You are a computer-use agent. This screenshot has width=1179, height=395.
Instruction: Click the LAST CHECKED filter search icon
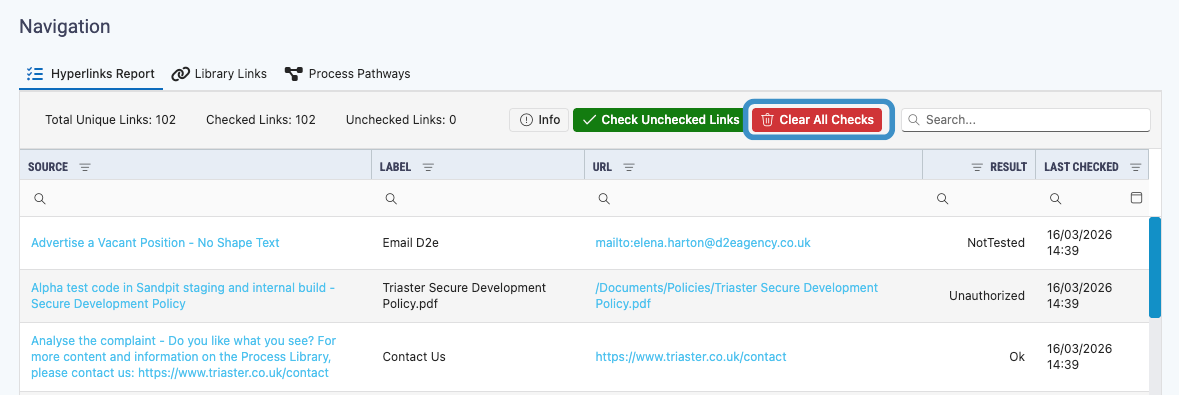click(x=1055, y=199)
